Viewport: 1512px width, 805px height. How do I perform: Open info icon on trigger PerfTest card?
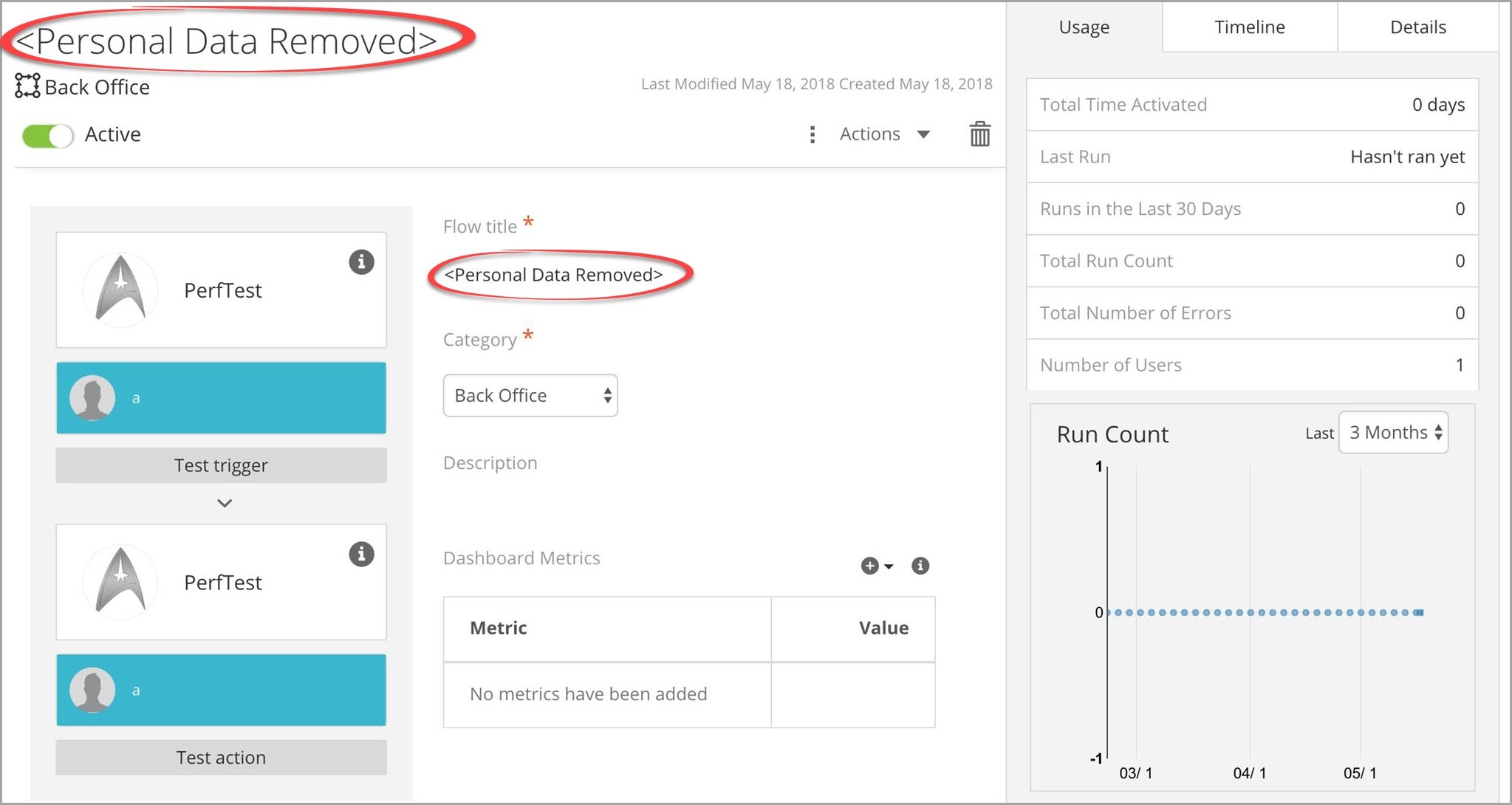tap(361, 261)
